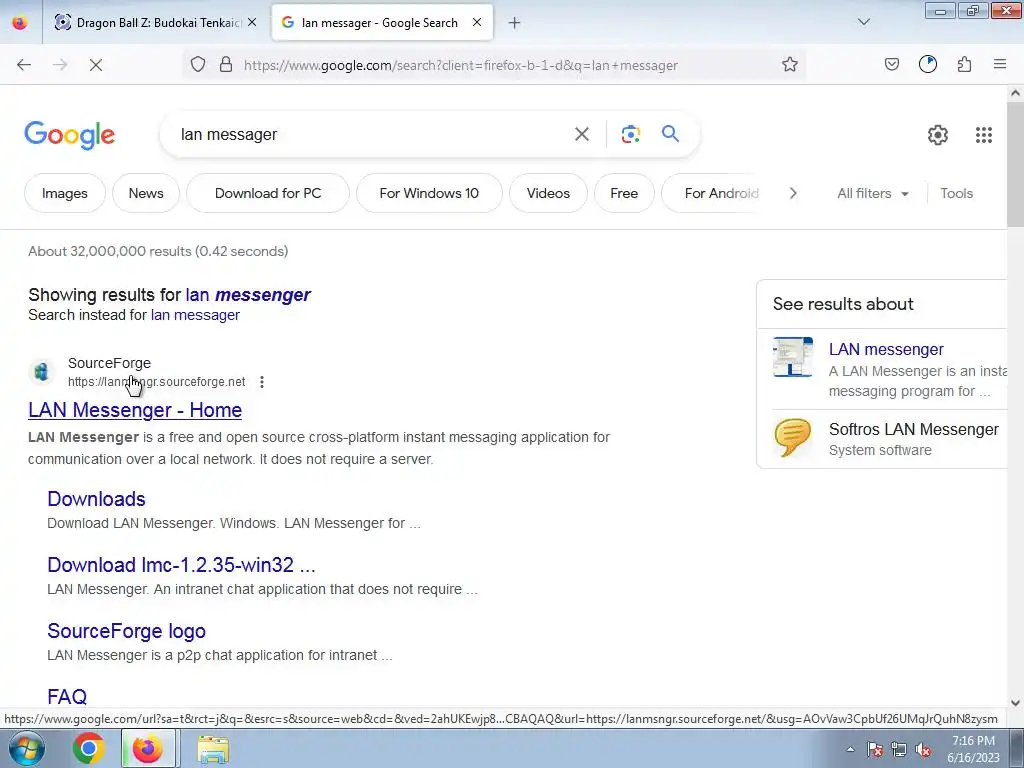Open Windows Explorer from the taskbar
The image size is (1024, 768).
[212, 749]
